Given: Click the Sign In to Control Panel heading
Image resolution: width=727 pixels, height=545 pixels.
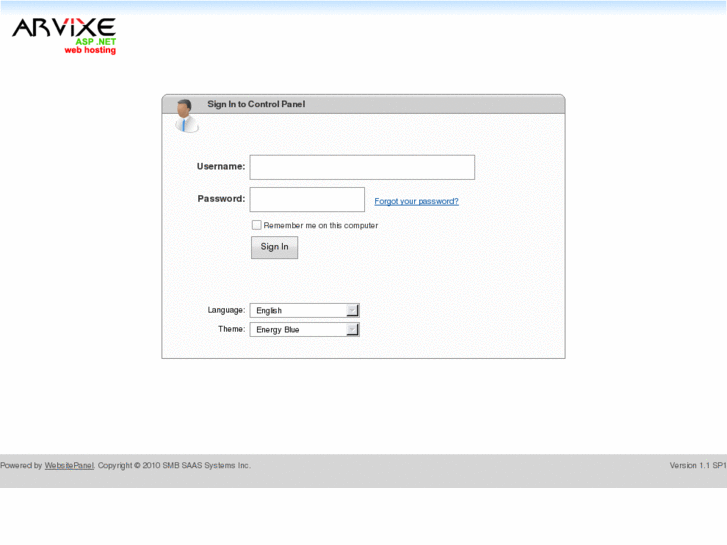Looking at the screenshot, I should [x=256, y=104].
